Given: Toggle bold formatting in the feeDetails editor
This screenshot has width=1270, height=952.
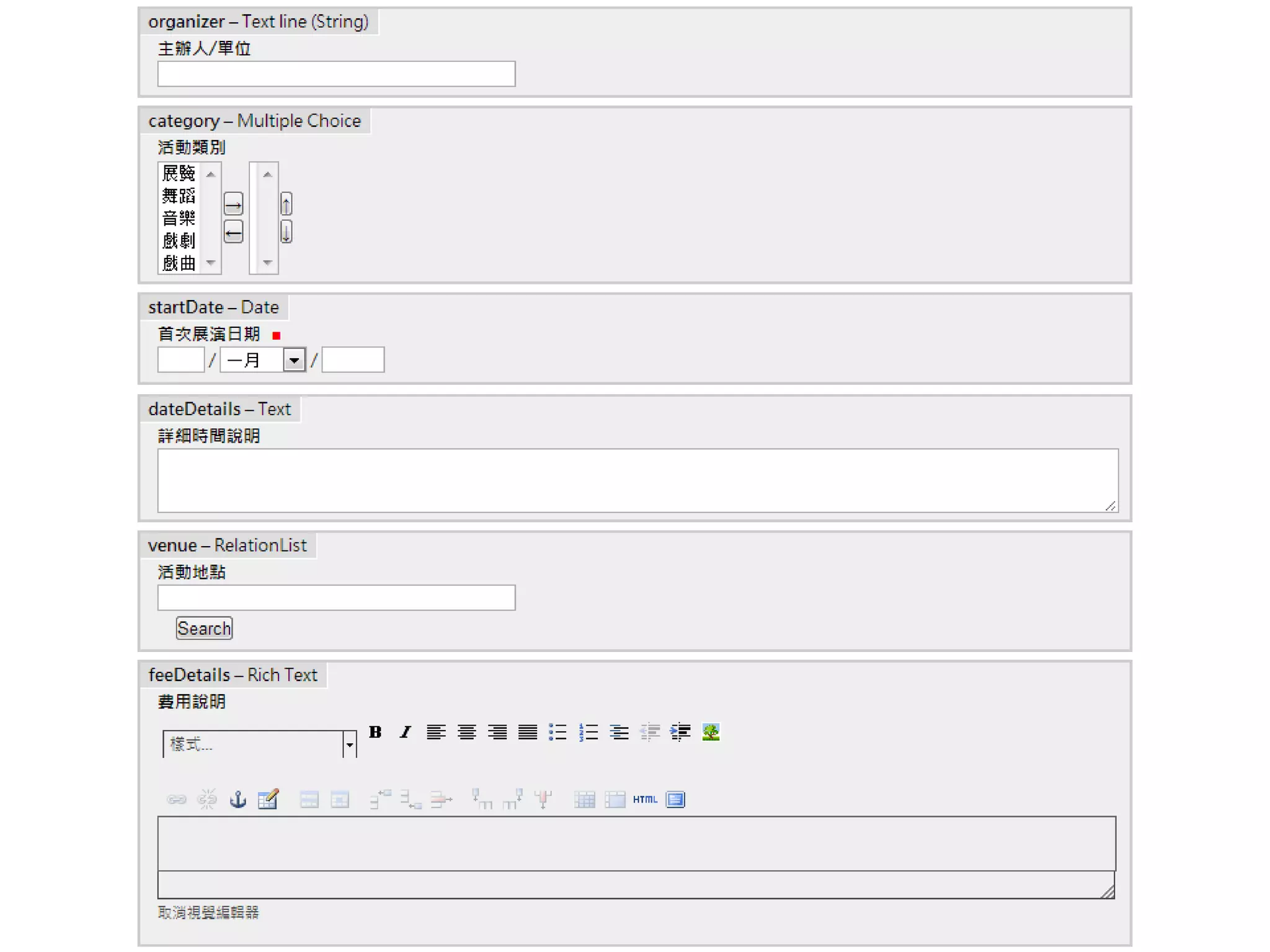Looking at the screenshot, I should (375, 732).
